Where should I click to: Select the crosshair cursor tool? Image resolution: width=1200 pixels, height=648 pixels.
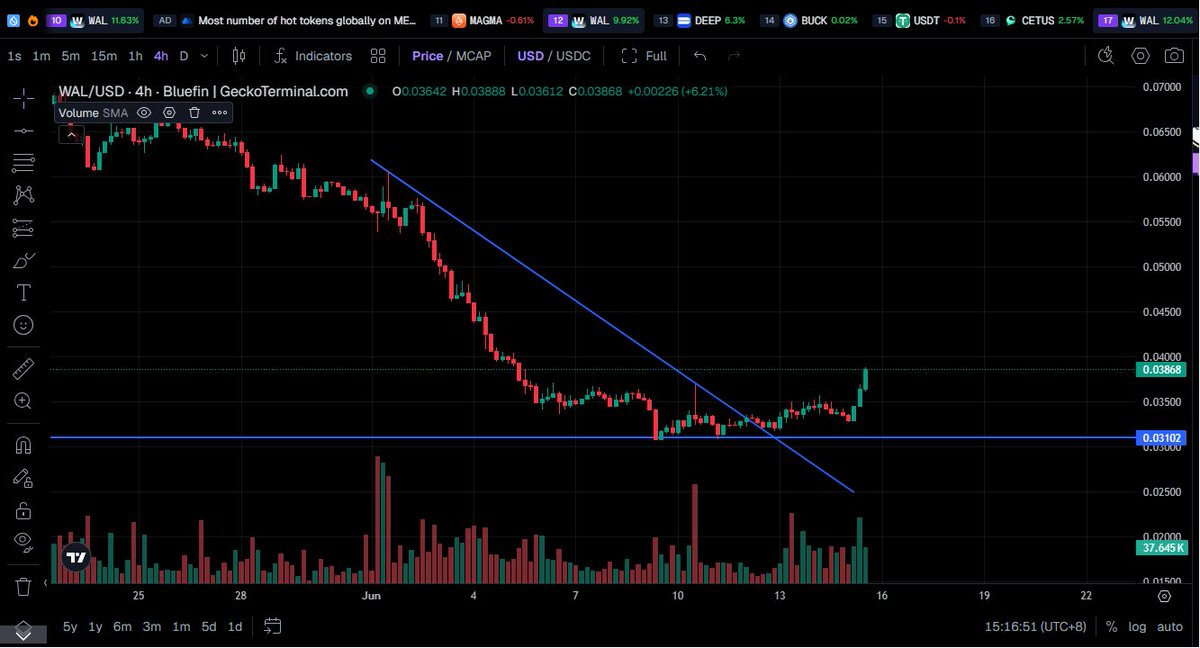coord(24,98)
